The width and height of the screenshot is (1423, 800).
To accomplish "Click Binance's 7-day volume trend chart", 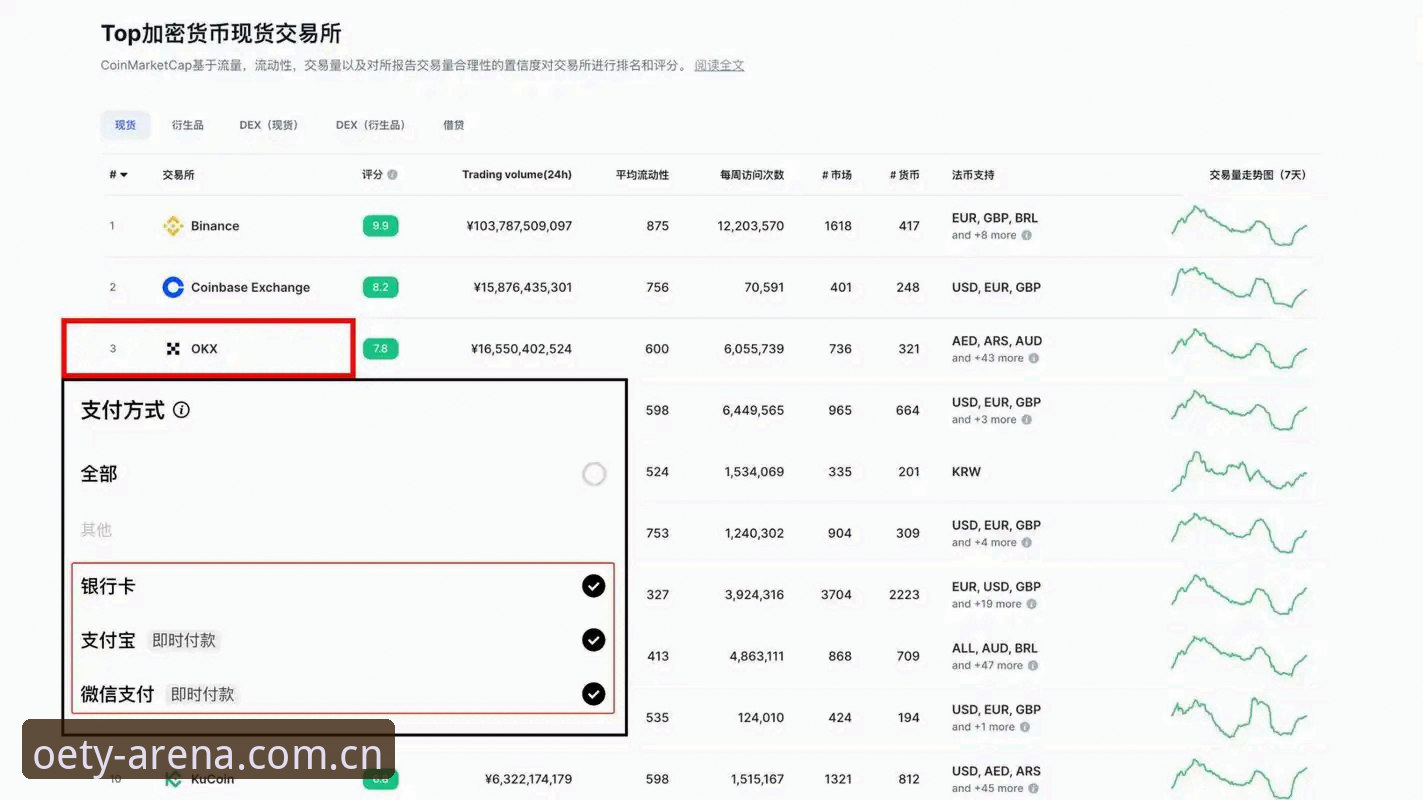I will [x=1239, y=226].
